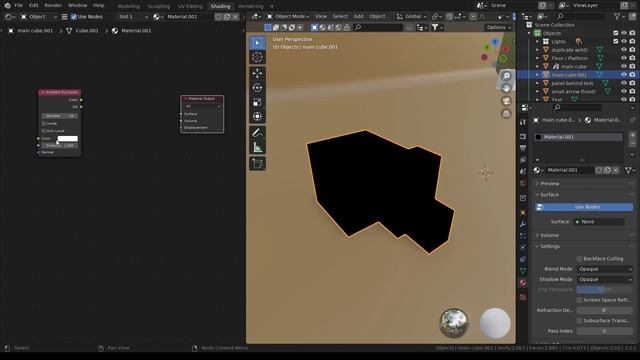The image size is (640, 360).
Task: Select the Annotate tool
Action: (257, 133)
